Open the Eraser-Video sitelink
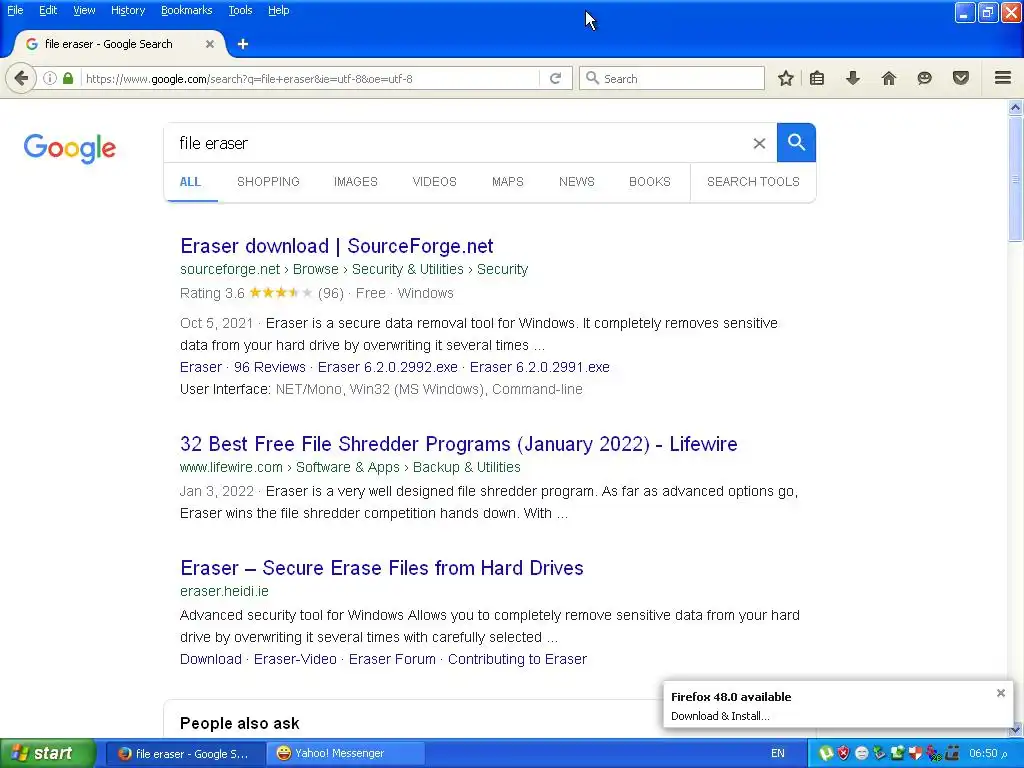The height and width of the screenshot is (768, 1024). (295, 659)
